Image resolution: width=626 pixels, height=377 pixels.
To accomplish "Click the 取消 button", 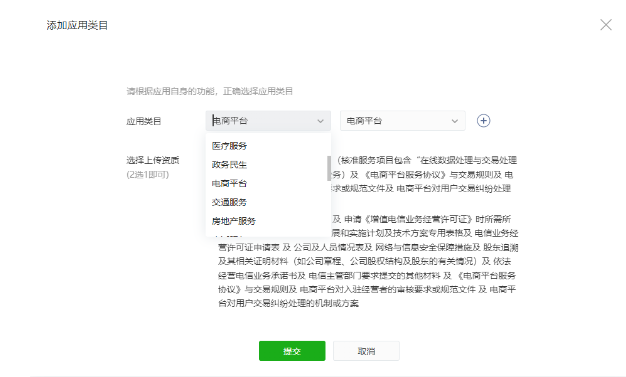I will coord(366,351).
